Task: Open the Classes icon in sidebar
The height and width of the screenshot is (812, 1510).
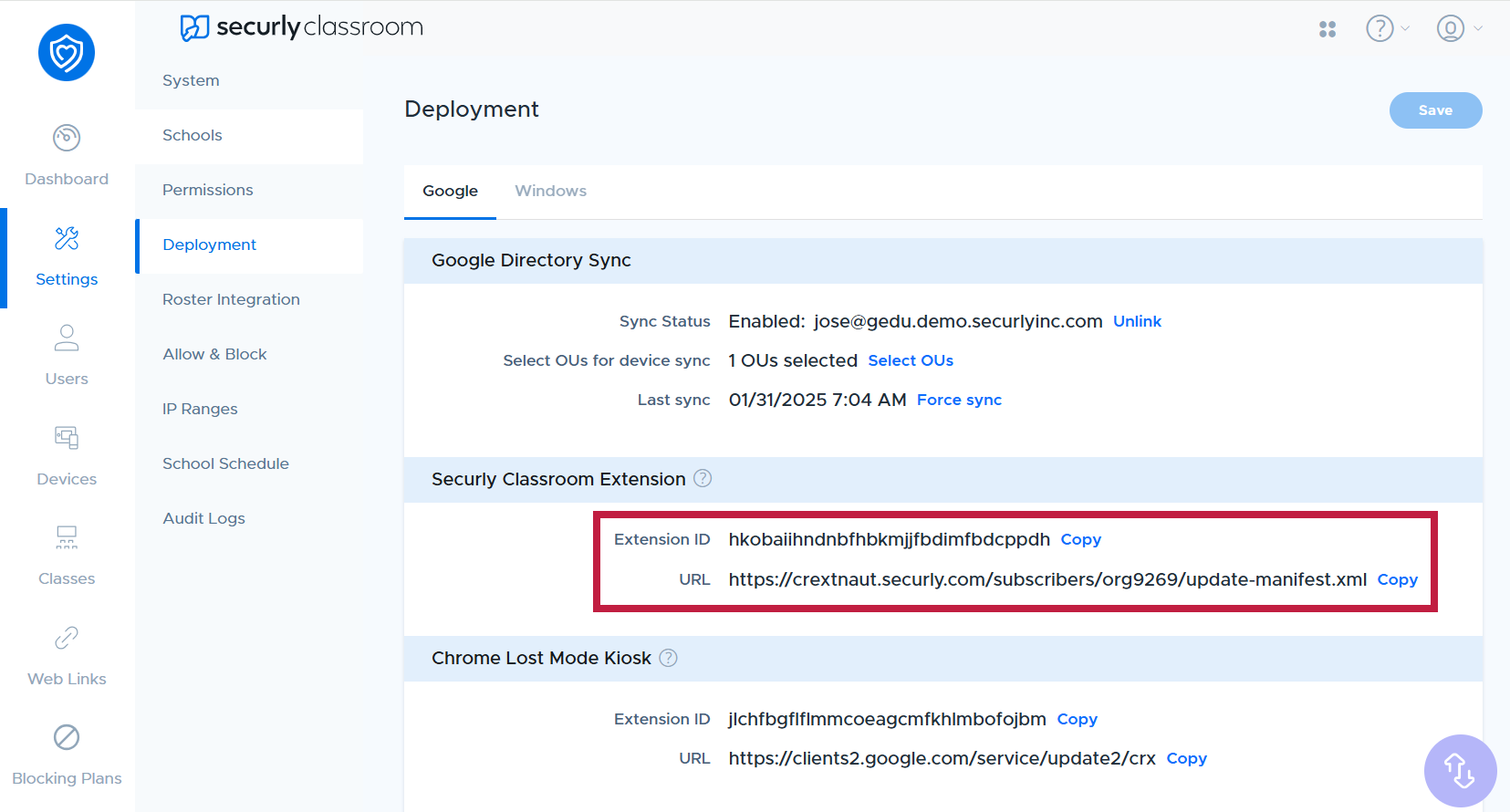Action: 67,537
